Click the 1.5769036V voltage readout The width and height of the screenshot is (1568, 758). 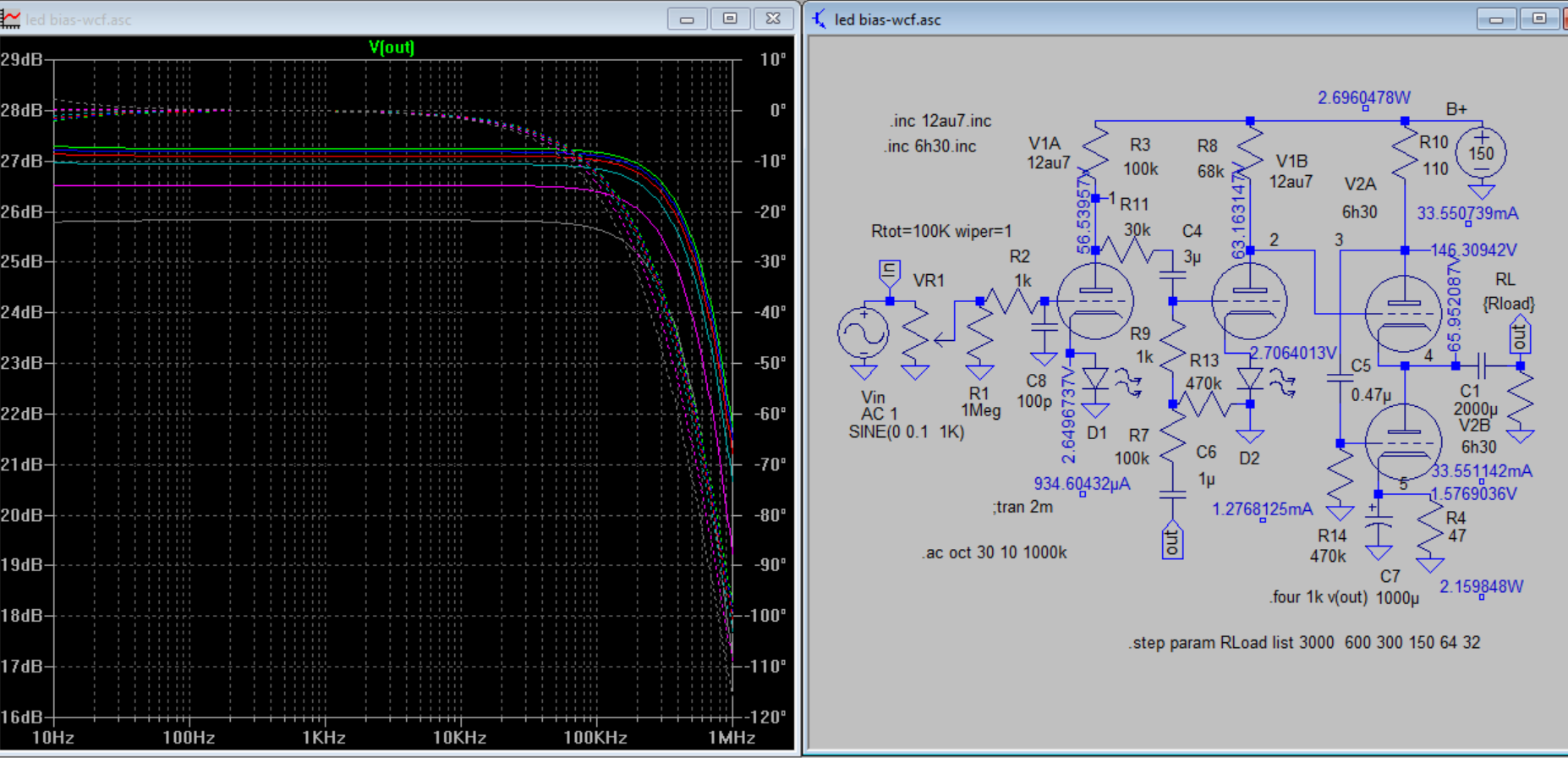[1473, 493]
